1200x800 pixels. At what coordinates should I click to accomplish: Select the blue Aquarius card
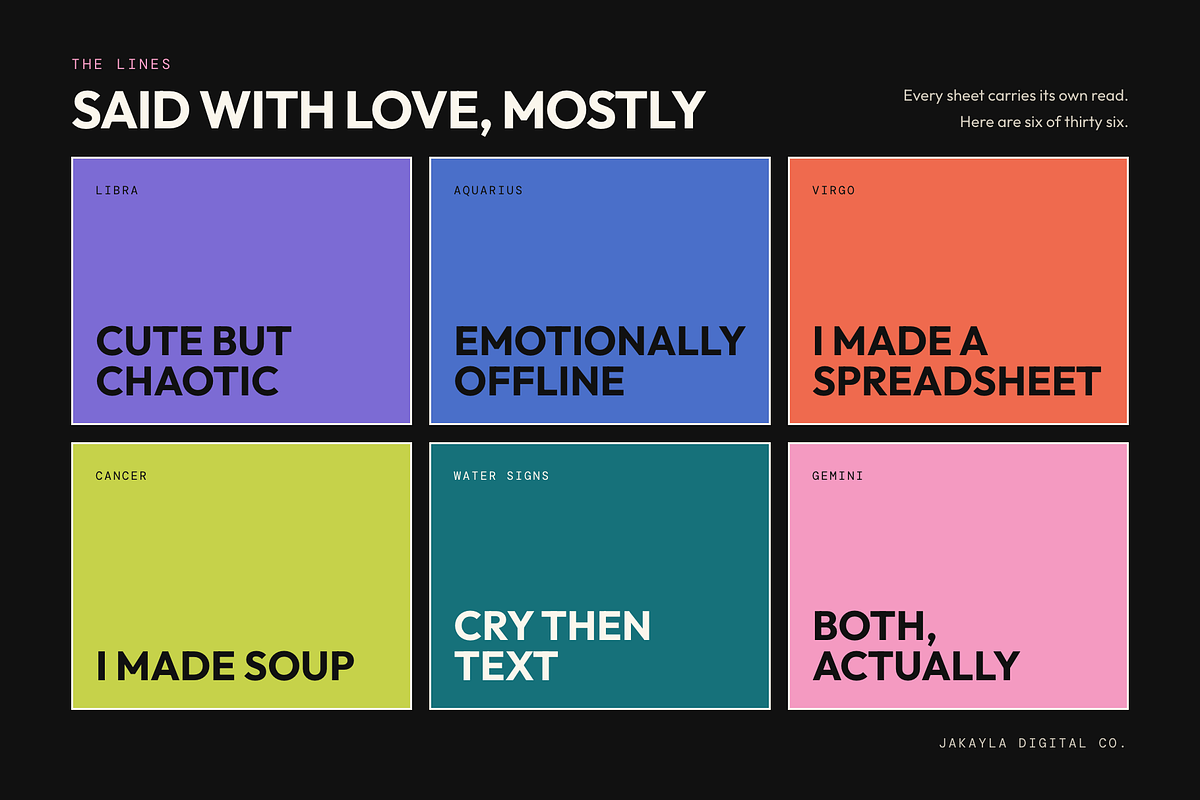click(x=600, y=291)
